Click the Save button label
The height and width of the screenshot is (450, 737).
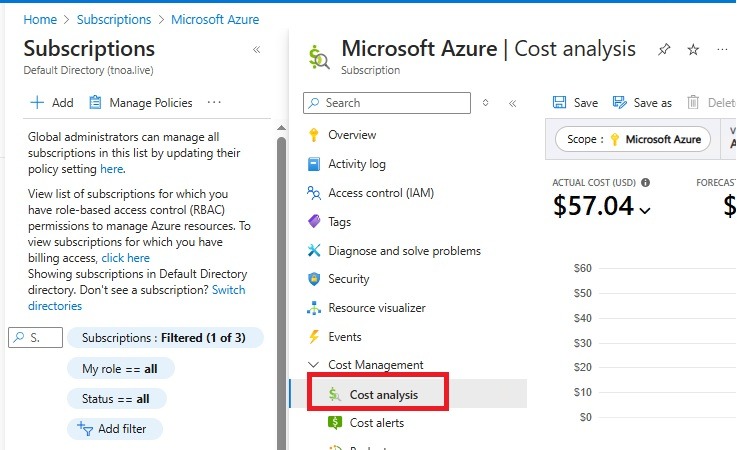(586, 103)
